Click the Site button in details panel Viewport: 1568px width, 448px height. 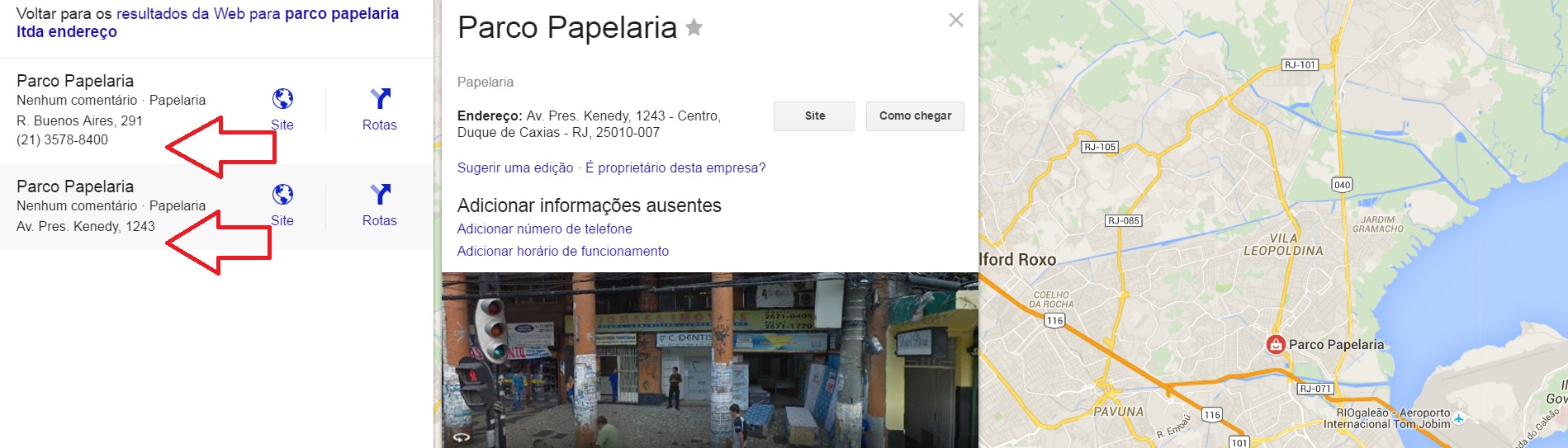(x=815, y=116)
